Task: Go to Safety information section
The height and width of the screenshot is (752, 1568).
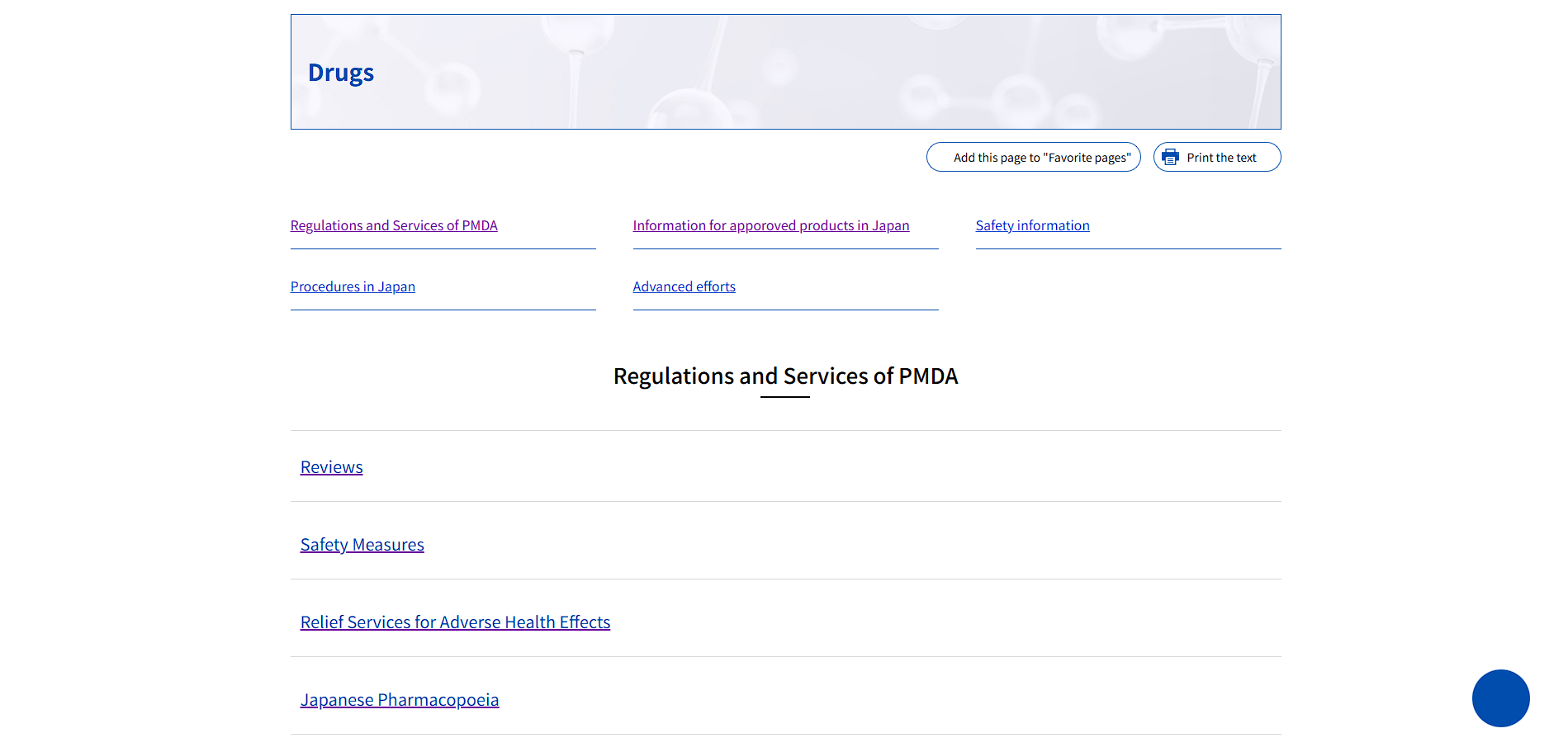Action: click(x=1032, y=225)
